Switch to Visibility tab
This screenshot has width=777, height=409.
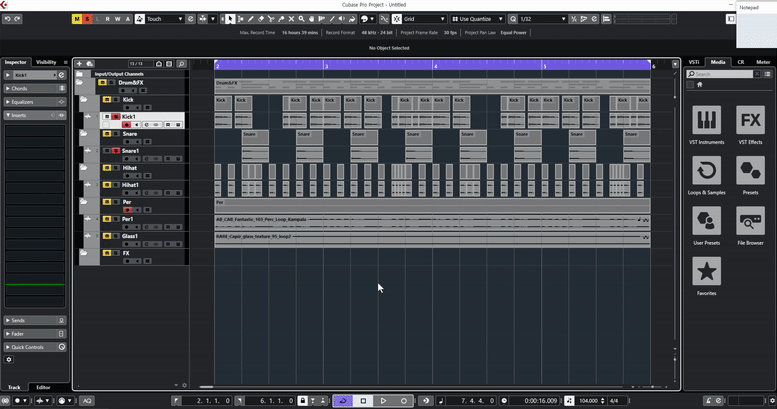point(46,62)
